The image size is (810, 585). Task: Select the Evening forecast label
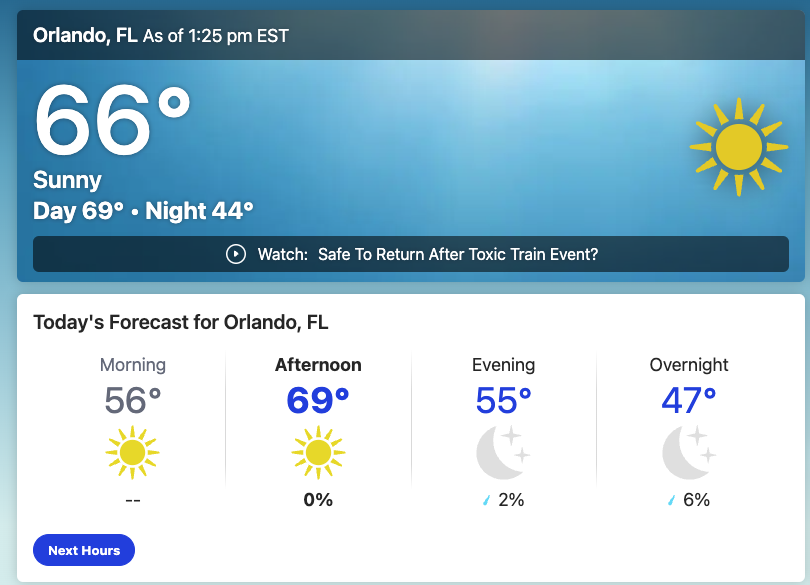pyautogui.click(x=503, y=365)
